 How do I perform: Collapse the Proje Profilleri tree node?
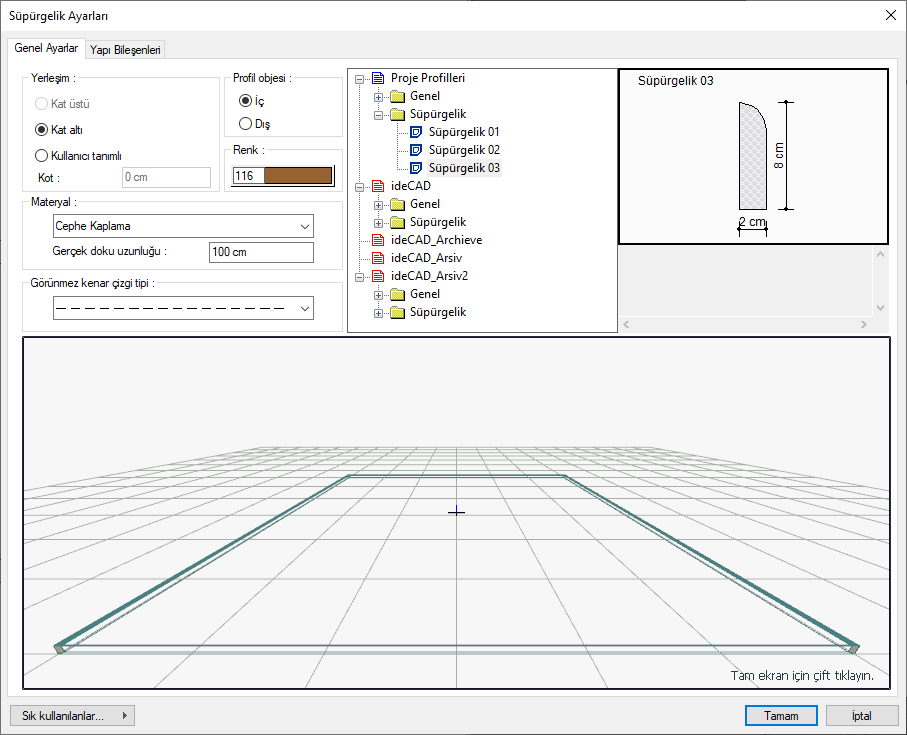pos(359,78)
